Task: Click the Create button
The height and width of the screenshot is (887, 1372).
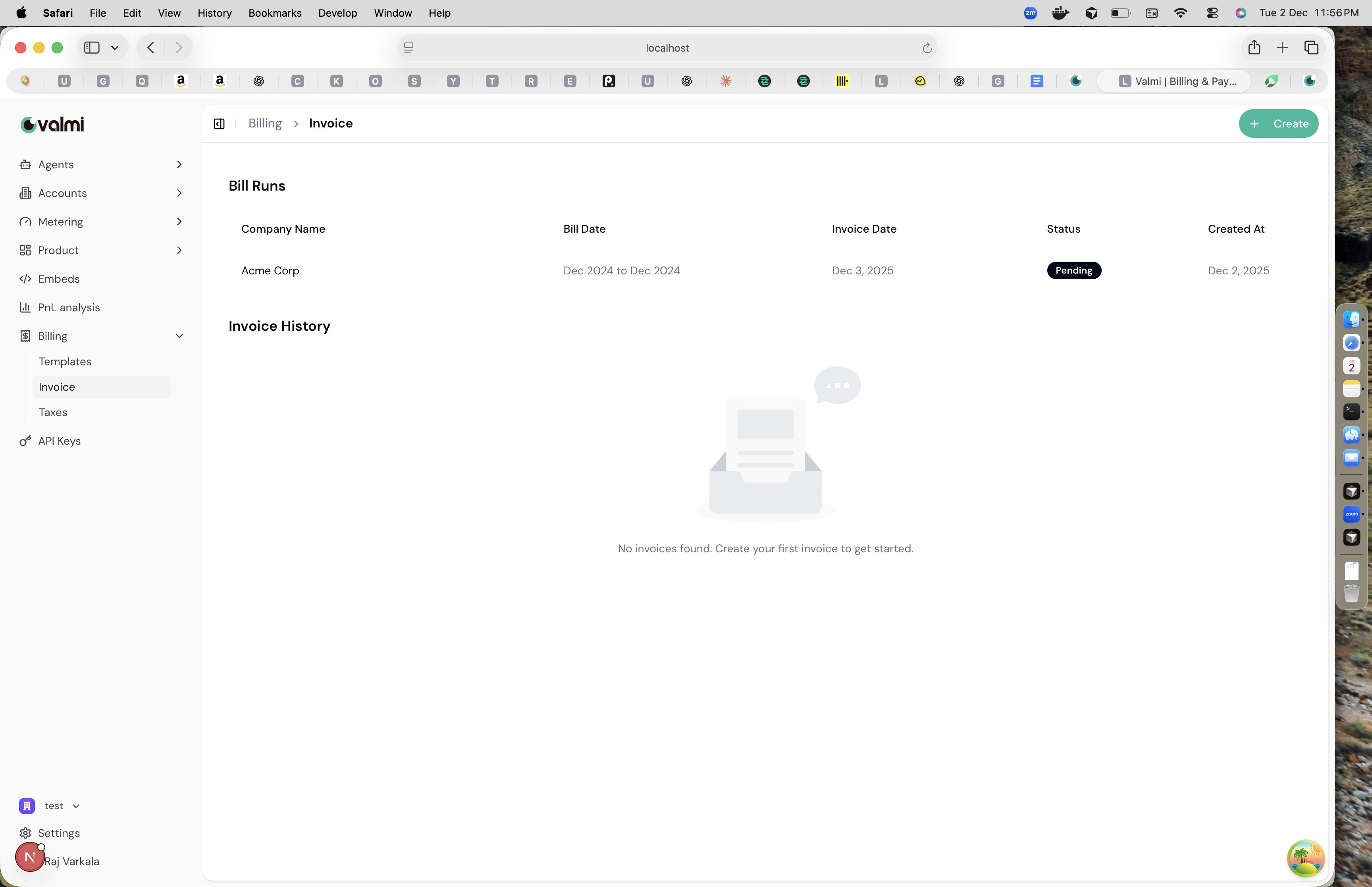Action: [1279, 123]
